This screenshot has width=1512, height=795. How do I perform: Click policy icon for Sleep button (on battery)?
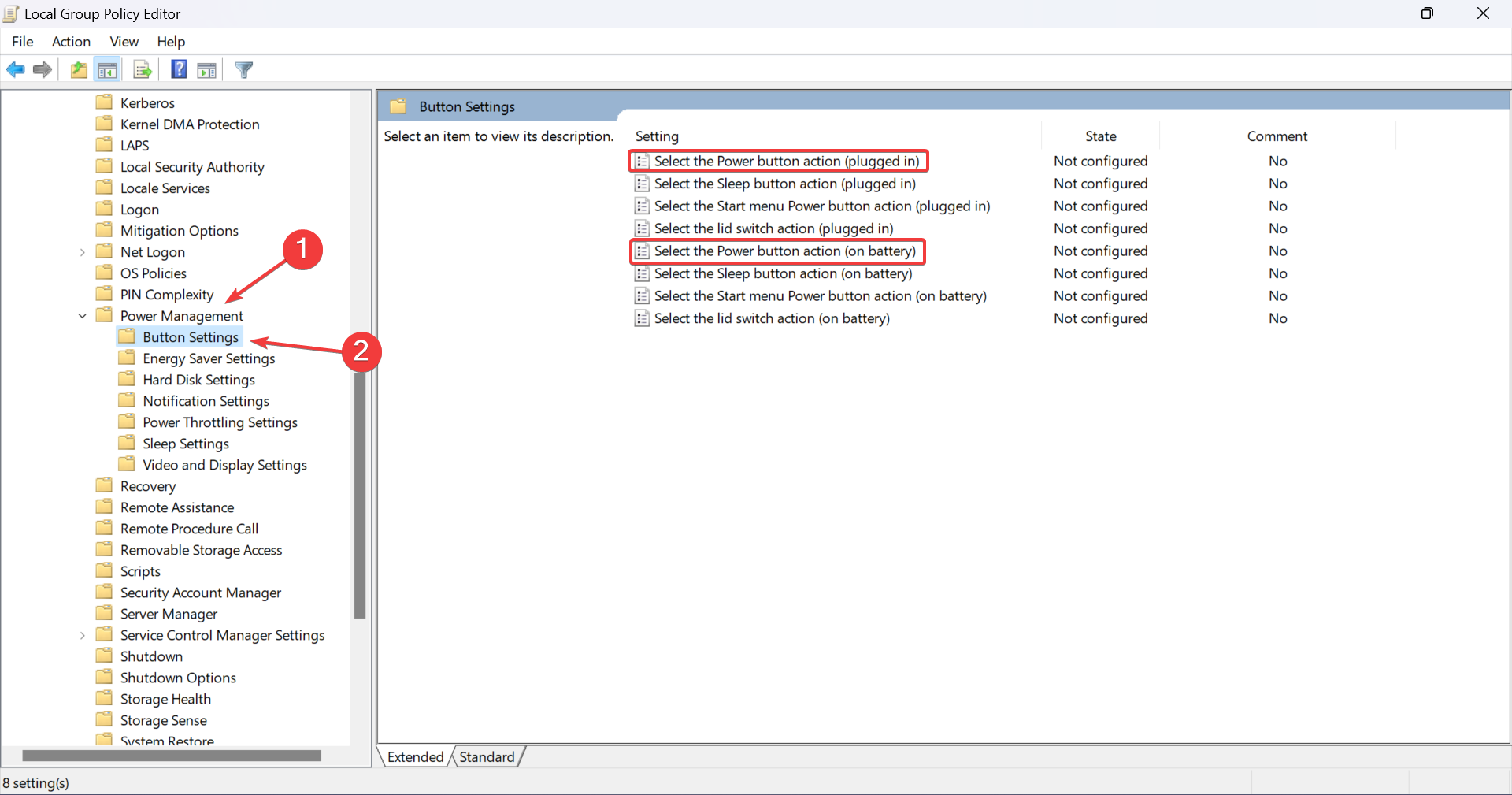[x=643, y=273]
